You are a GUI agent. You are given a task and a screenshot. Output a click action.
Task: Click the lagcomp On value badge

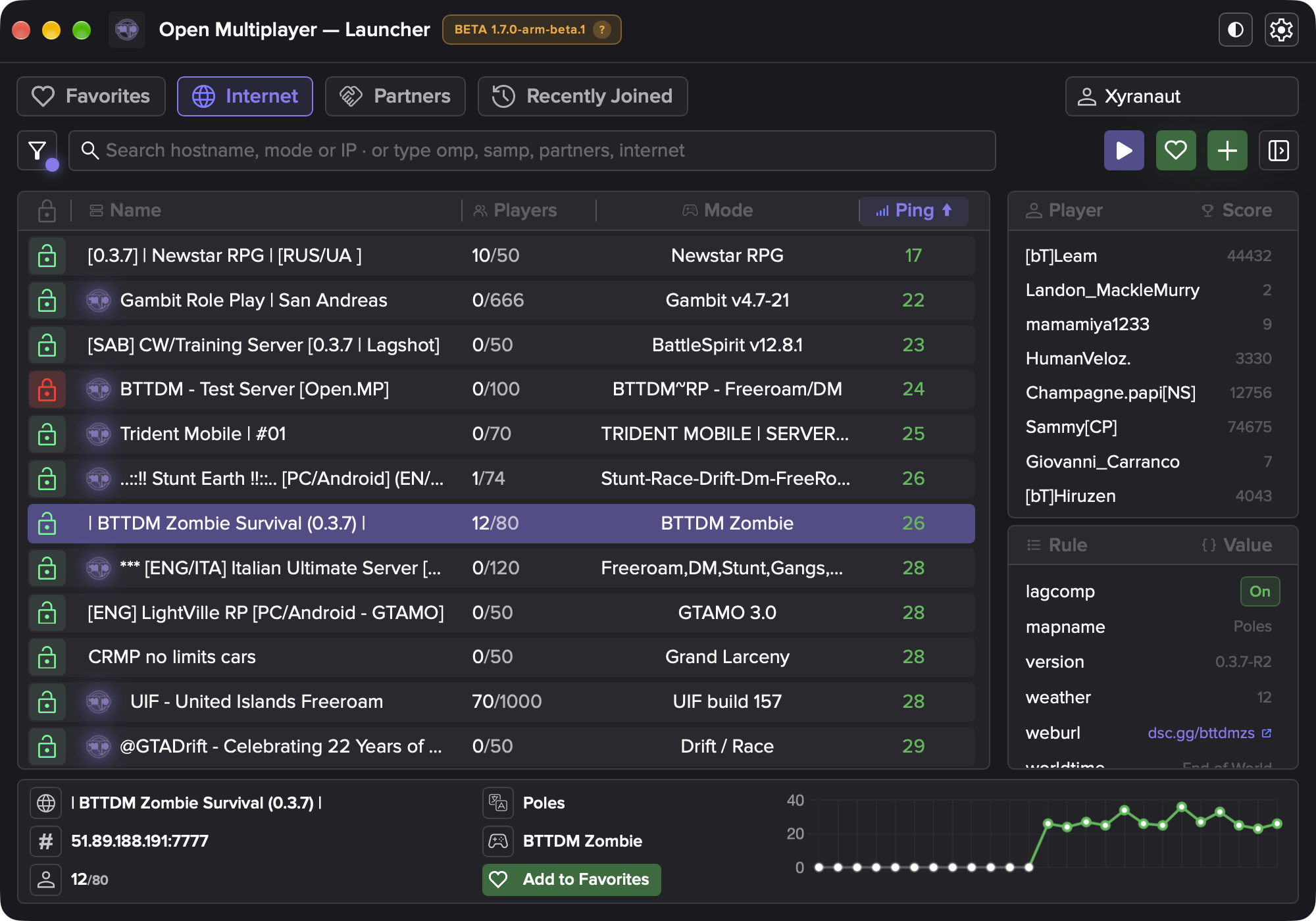pos(1259,591)
